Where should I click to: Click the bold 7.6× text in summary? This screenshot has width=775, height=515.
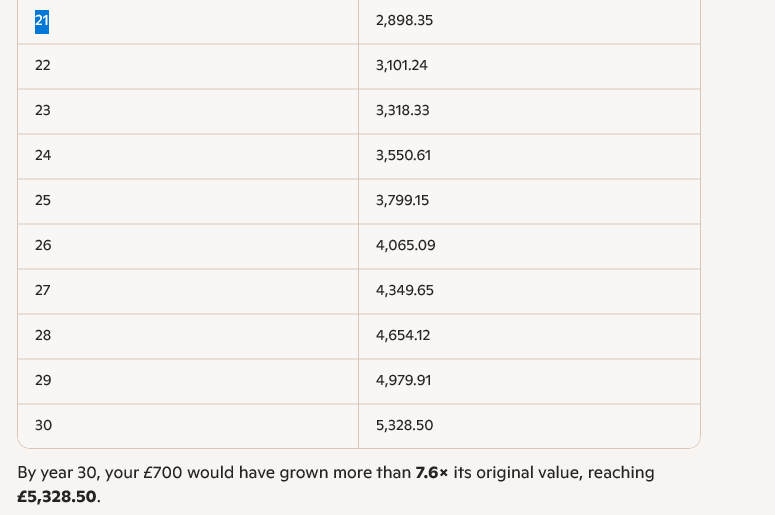point(431,473)
